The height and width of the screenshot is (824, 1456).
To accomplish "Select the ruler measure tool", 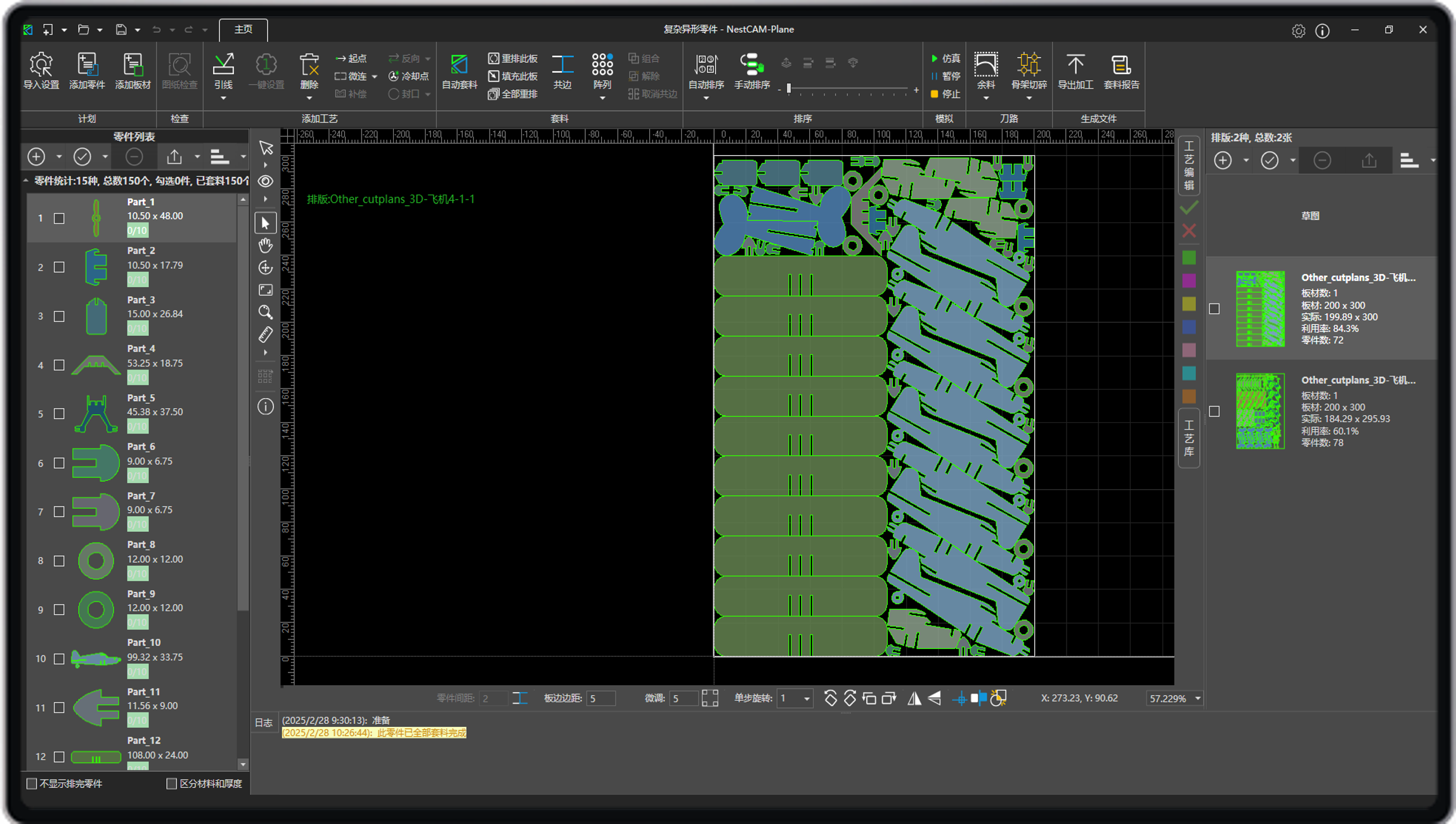I will click(x=266, y=334).
